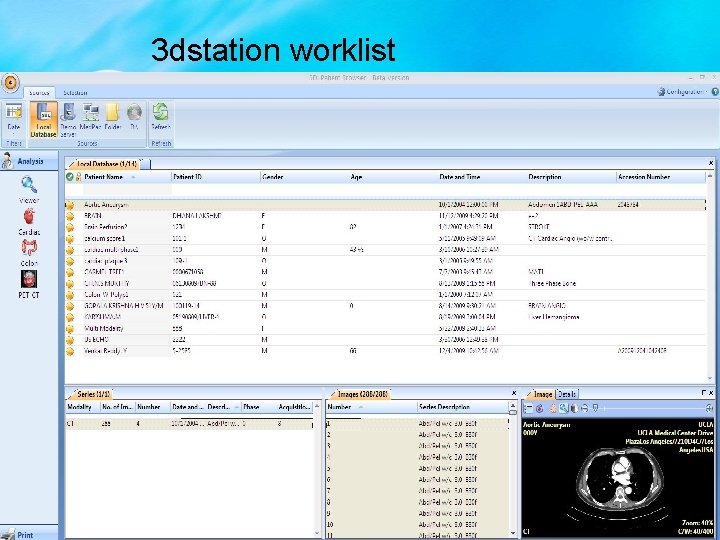Switch to the Sources ribbon tab
The image size is (720, 540).
tap(39, 92)
